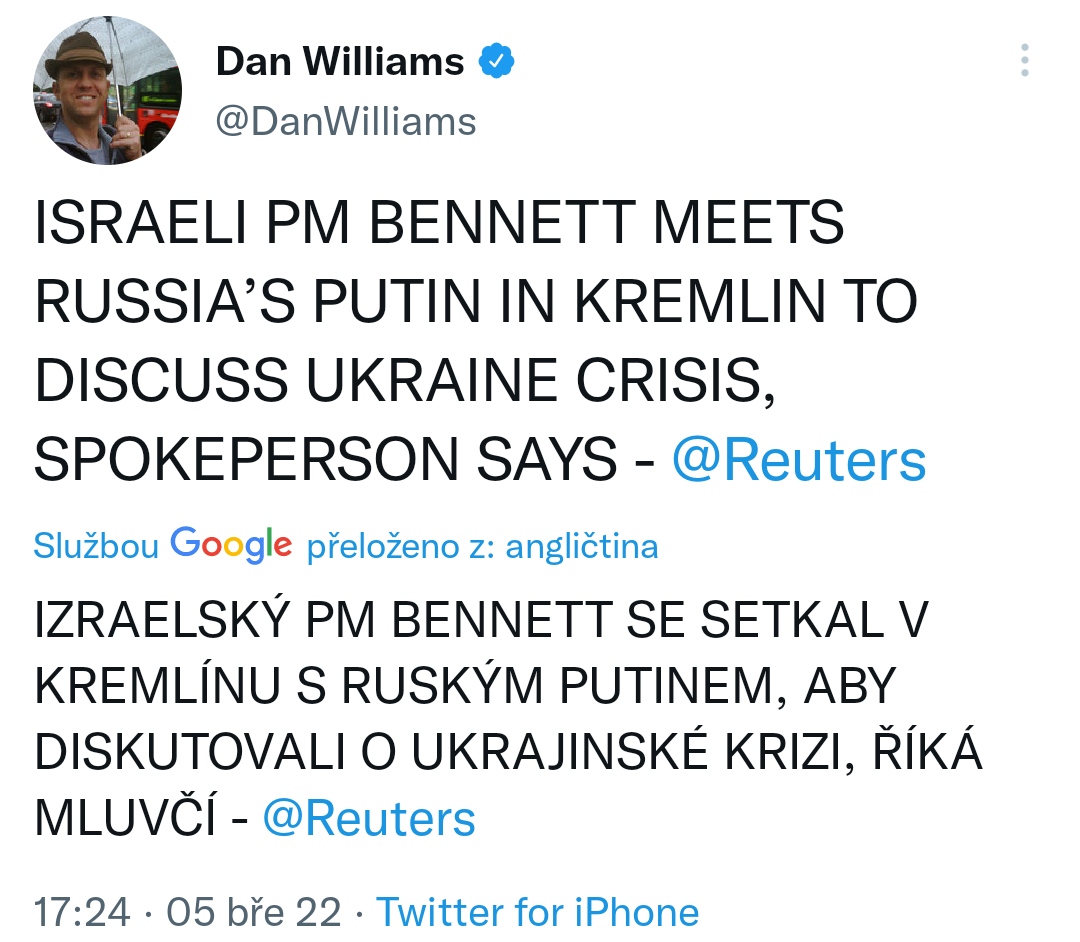Screen dimensions: 1080x942
Task: Click the "ISRAELI PM BENNETT MEETS" headline line
Action: tap(440, 224)
